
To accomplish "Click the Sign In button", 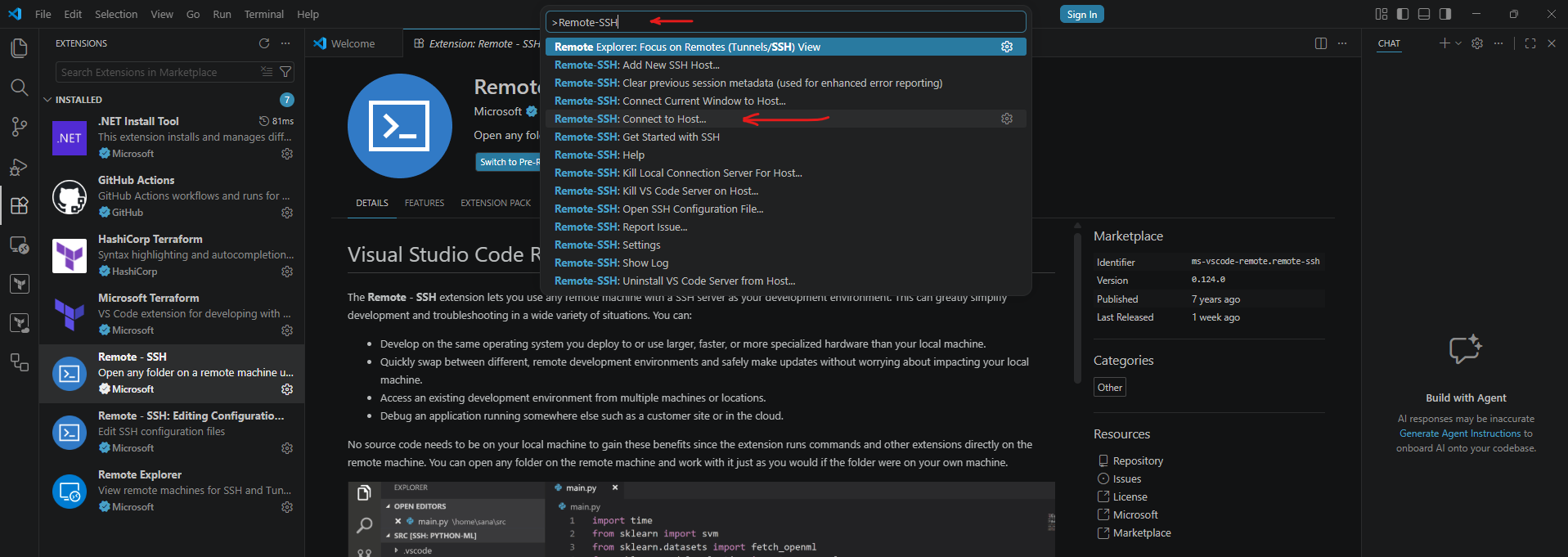I will click(1082, 14).
